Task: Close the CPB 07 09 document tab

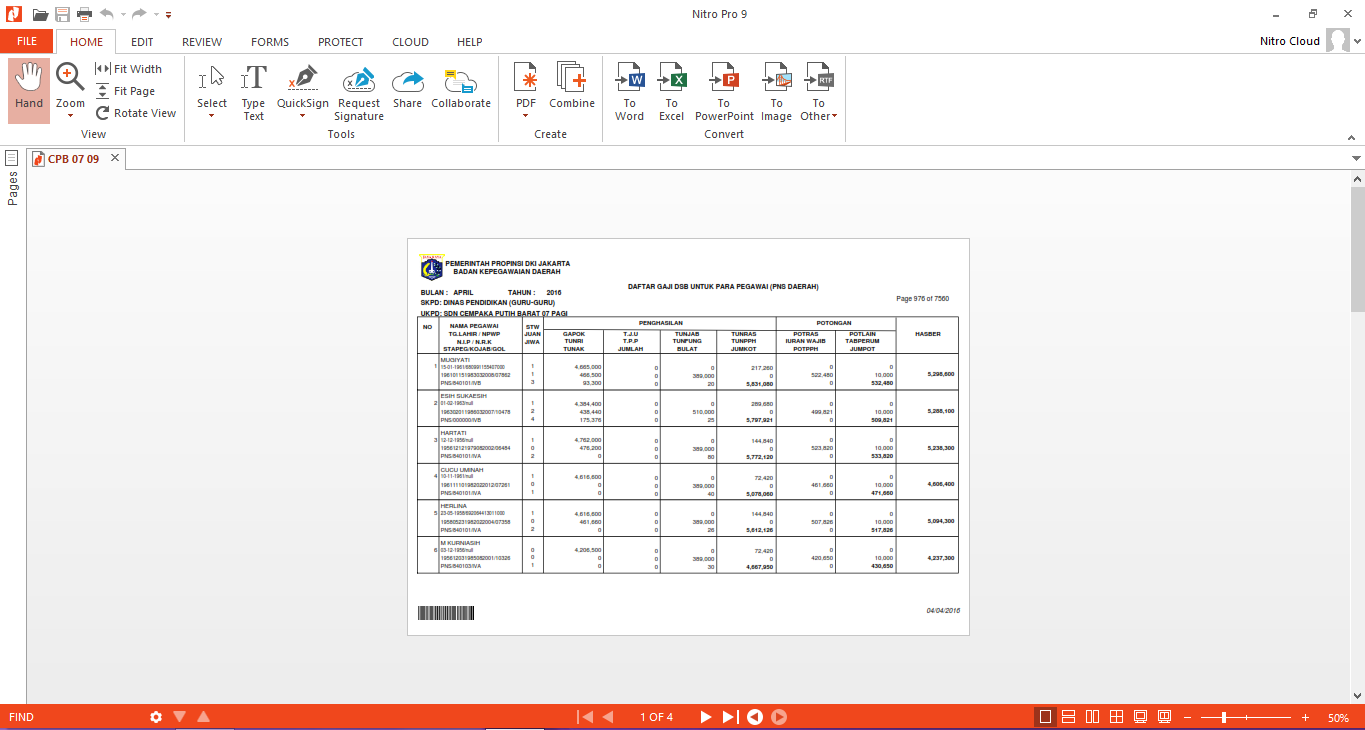Action: (x=115, y=158)
